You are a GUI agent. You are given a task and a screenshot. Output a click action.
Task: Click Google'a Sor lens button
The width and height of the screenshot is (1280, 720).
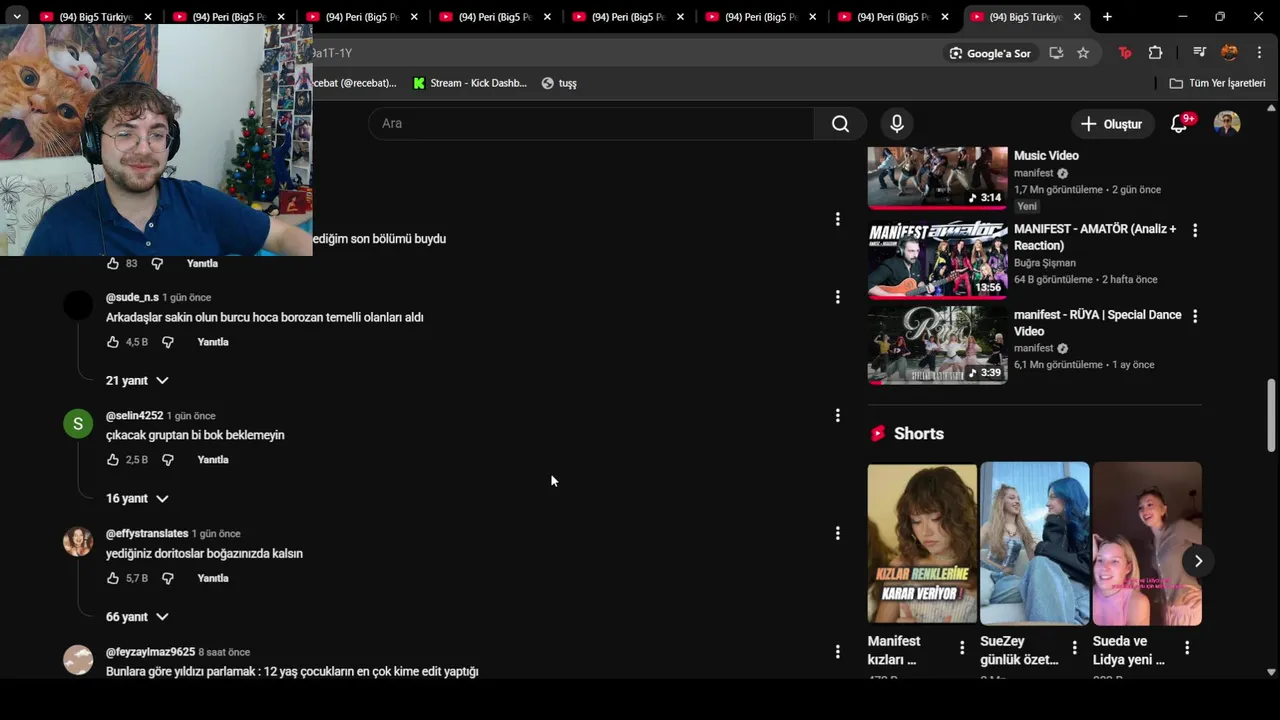tap(990, 53)
